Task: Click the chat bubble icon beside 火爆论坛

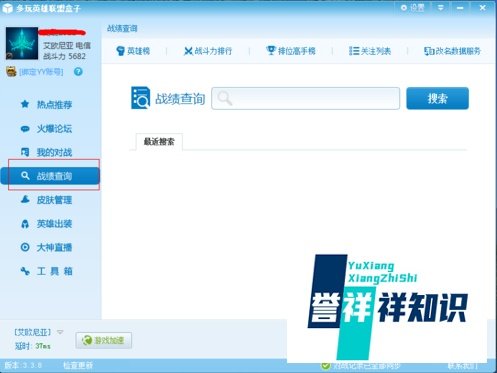Action: click(x=25, y=129)
